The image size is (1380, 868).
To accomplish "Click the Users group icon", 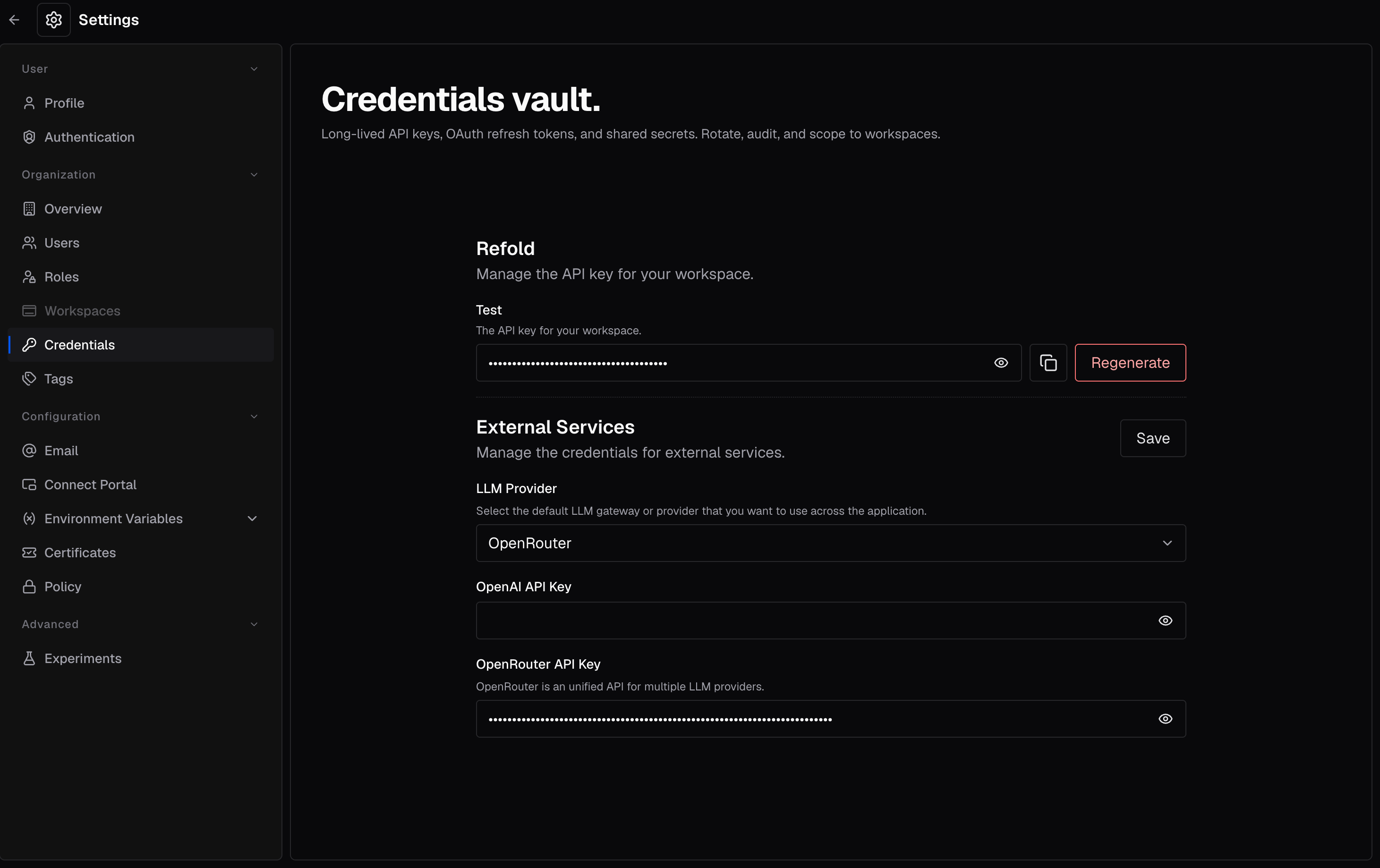I will click(x=29, y=243).
